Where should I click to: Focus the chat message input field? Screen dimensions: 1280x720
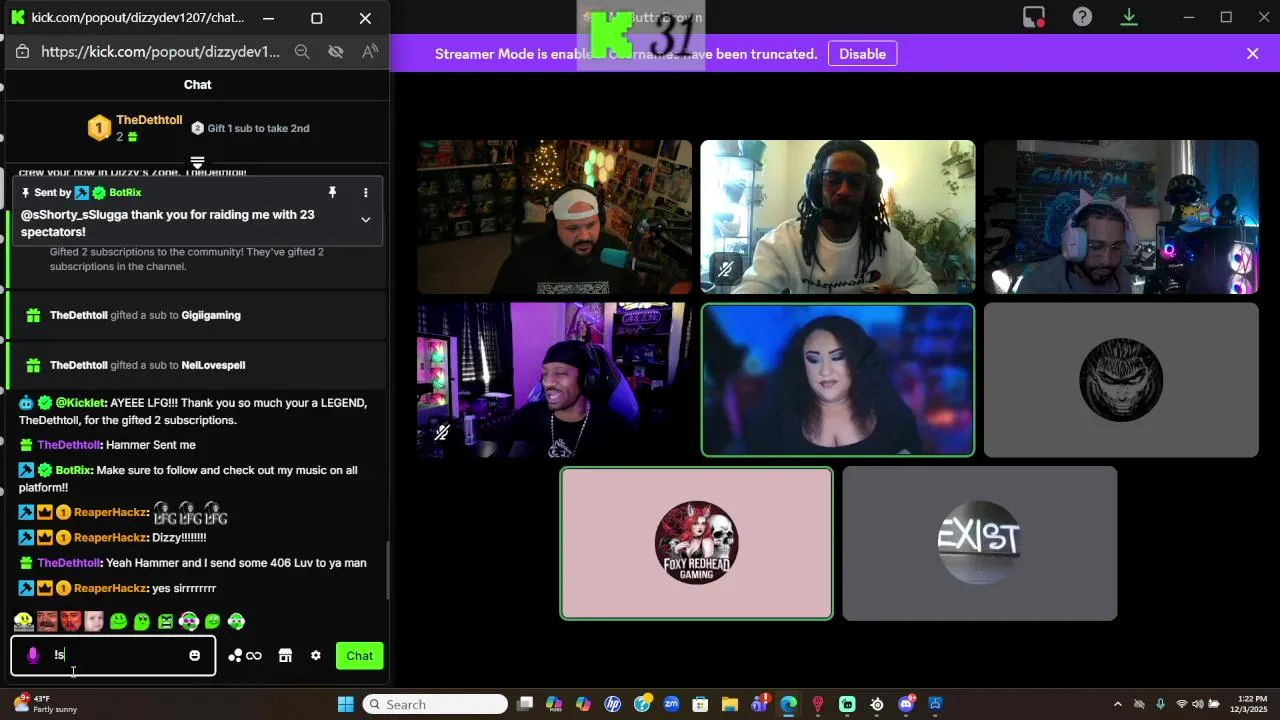[114, 656]
